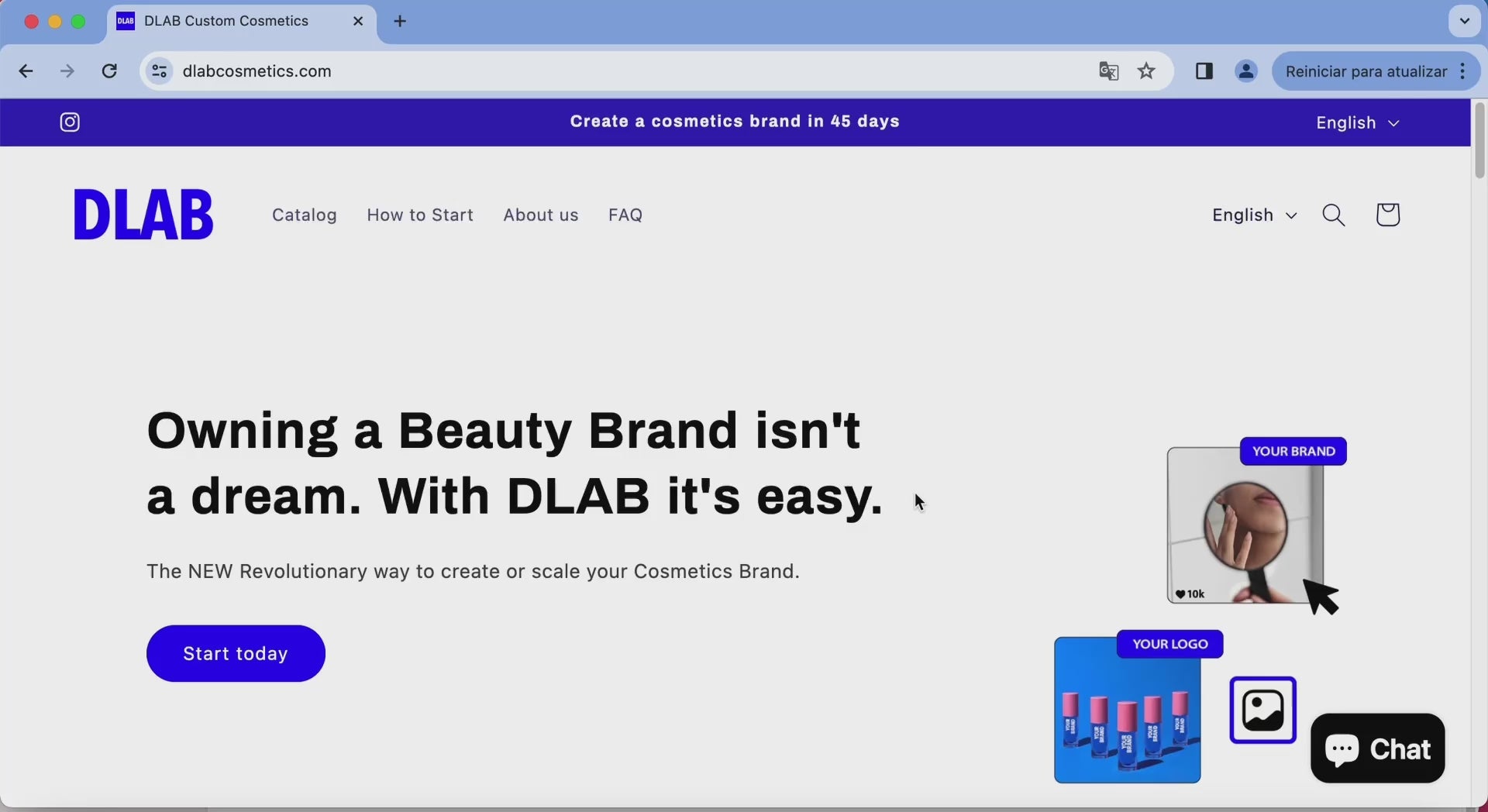Expand the tab search dropdown arrow

(1464, 21)
